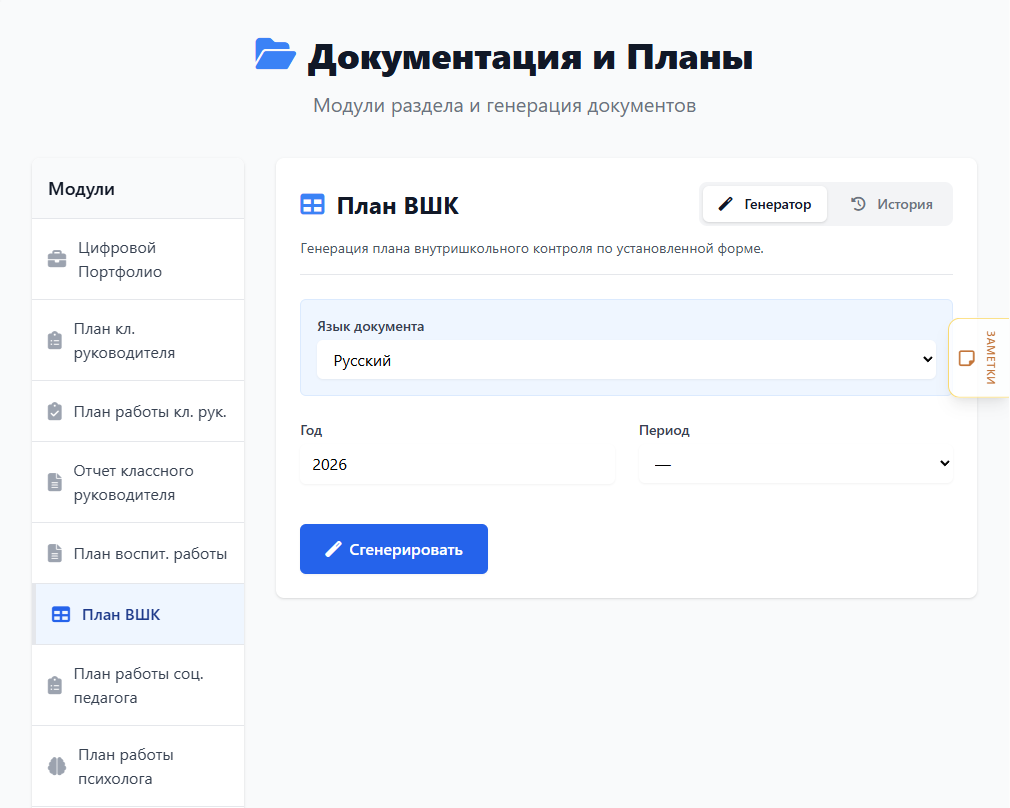Screen dimensions: 1010x808
Task: Open the План кл. руководителя module
Action: coord(138,340)
